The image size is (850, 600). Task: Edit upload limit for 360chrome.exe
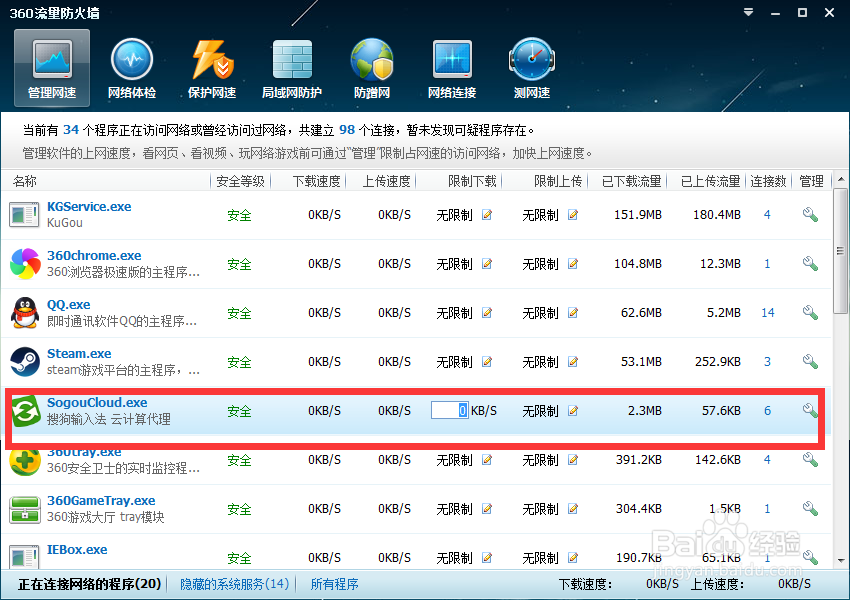pos(572,264)
